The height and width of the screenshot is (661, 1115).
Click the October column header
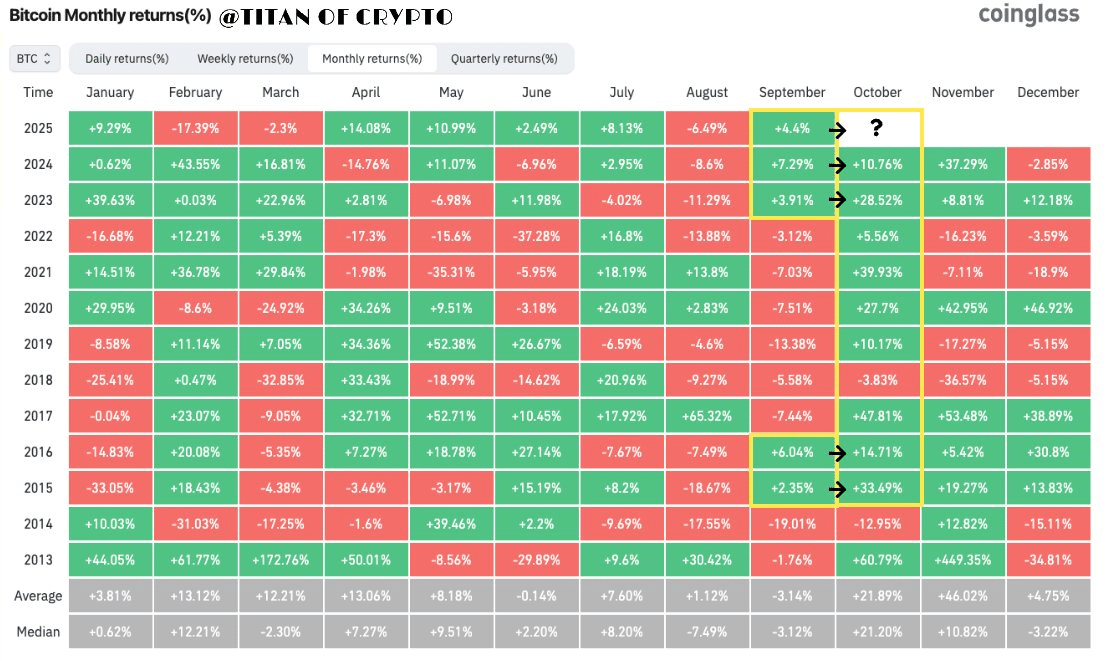click(x=878, y=92)
